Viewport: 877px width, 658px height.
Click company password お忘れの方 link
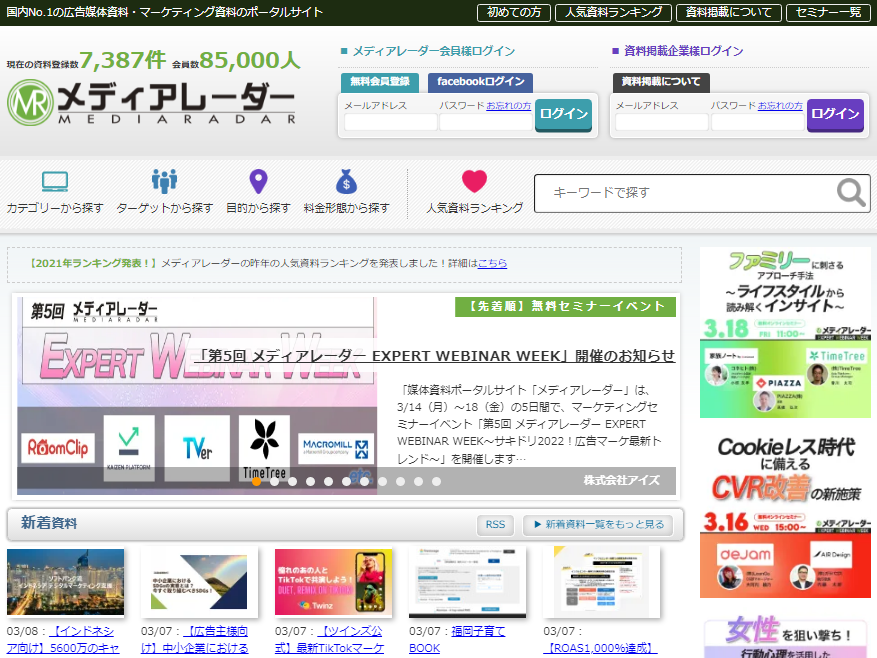coord(780,106)
